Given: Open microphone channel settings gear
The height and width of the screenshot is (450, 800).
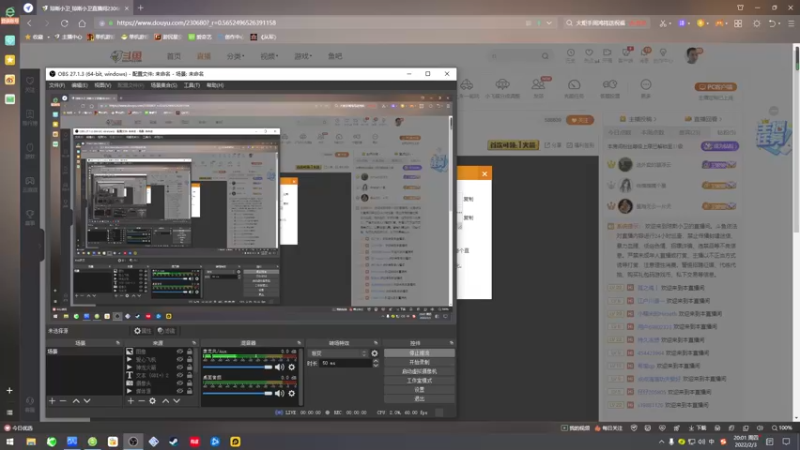Looking at the screenshot, I should 292,367.
